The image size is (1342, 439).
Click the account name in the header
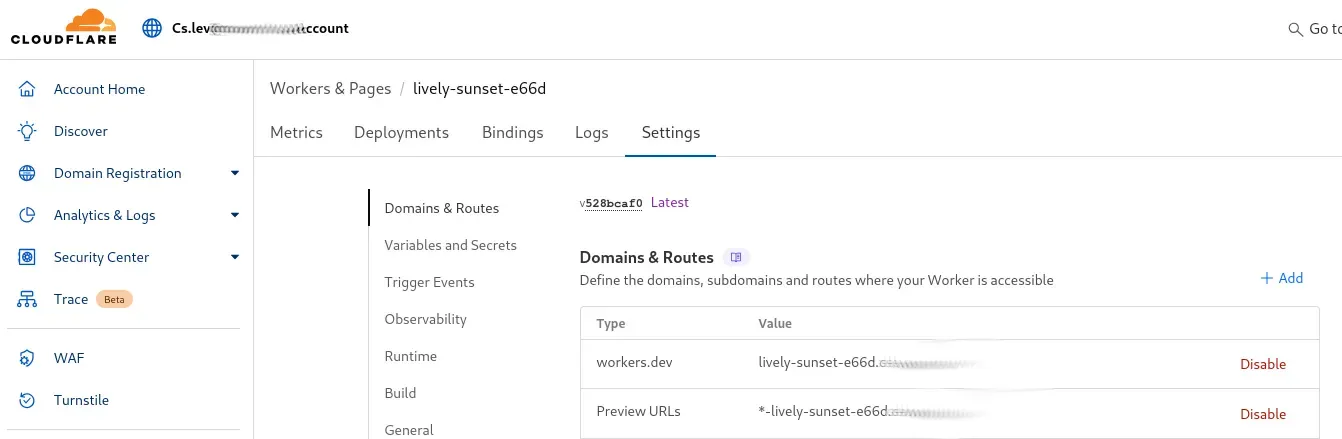[260, 28]
